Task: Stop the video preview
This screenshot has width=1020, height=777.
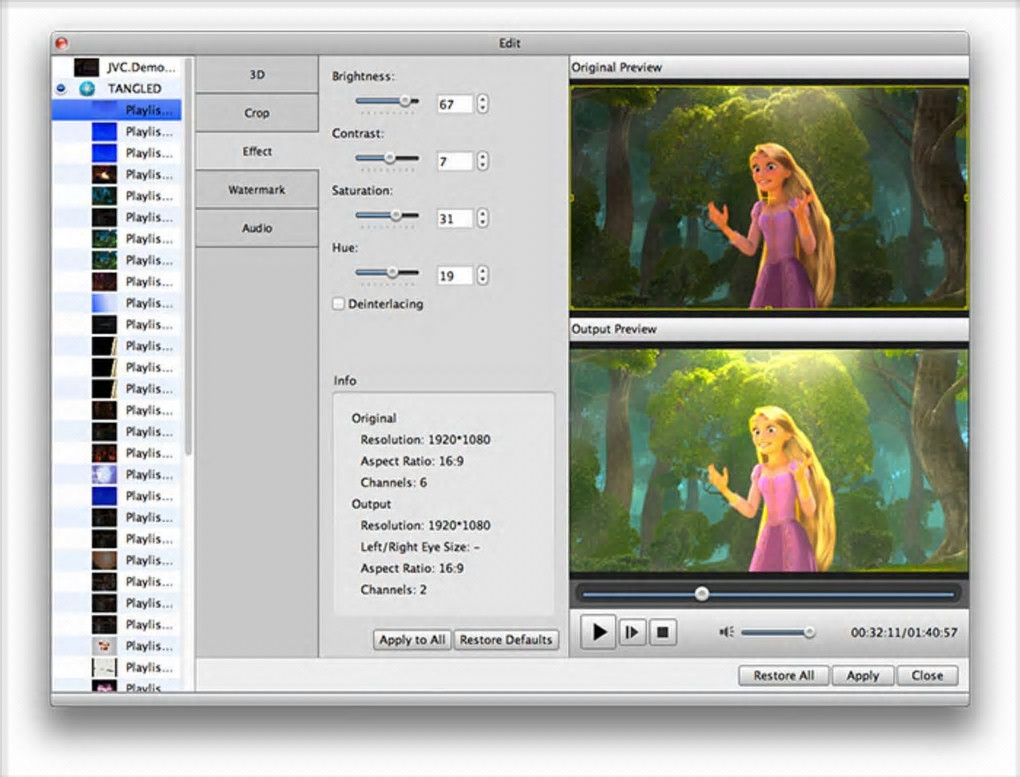Action: point(662,633)
